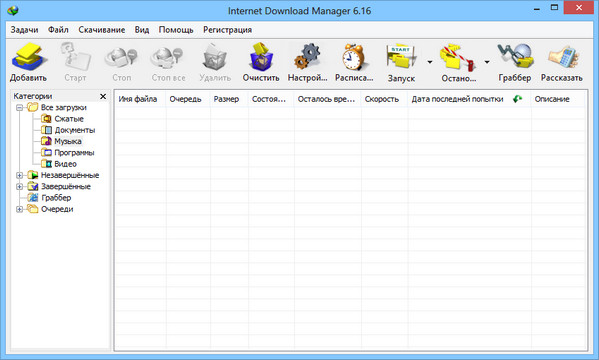599x360 pixels.
Task: Close the Internet Download Manager window
Action: [578, 8]
